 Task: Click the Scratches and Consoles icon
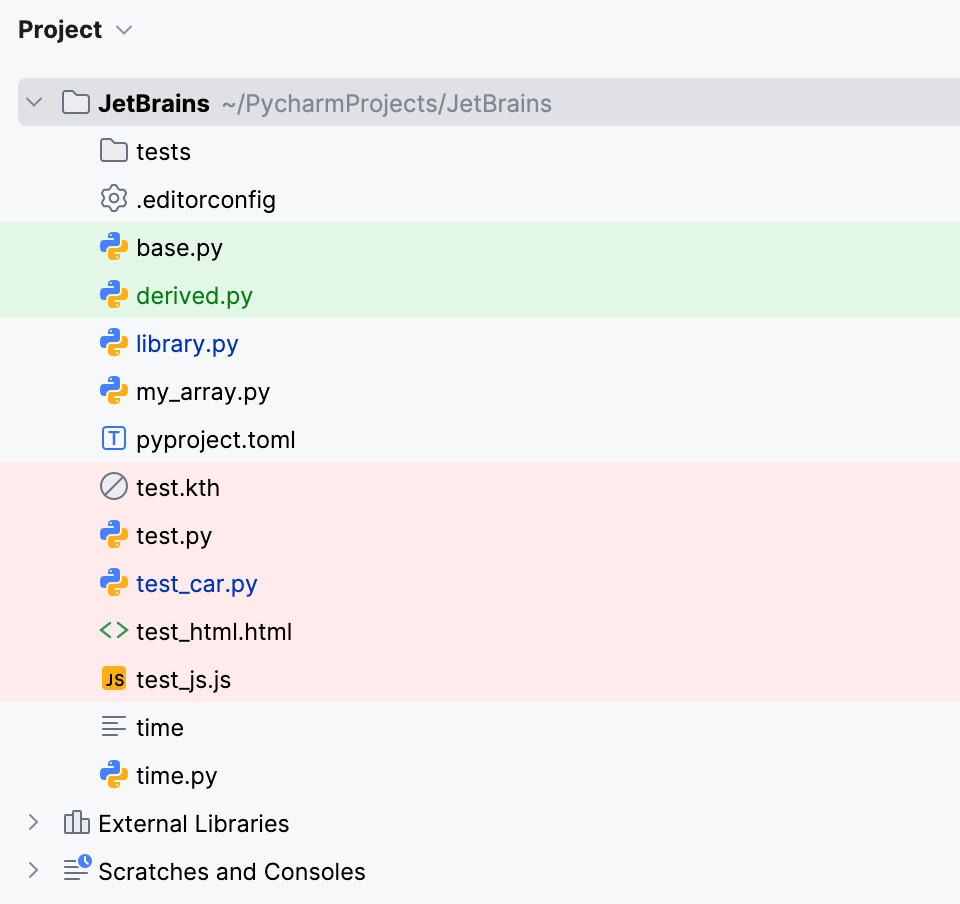click(x=77, y=871)
